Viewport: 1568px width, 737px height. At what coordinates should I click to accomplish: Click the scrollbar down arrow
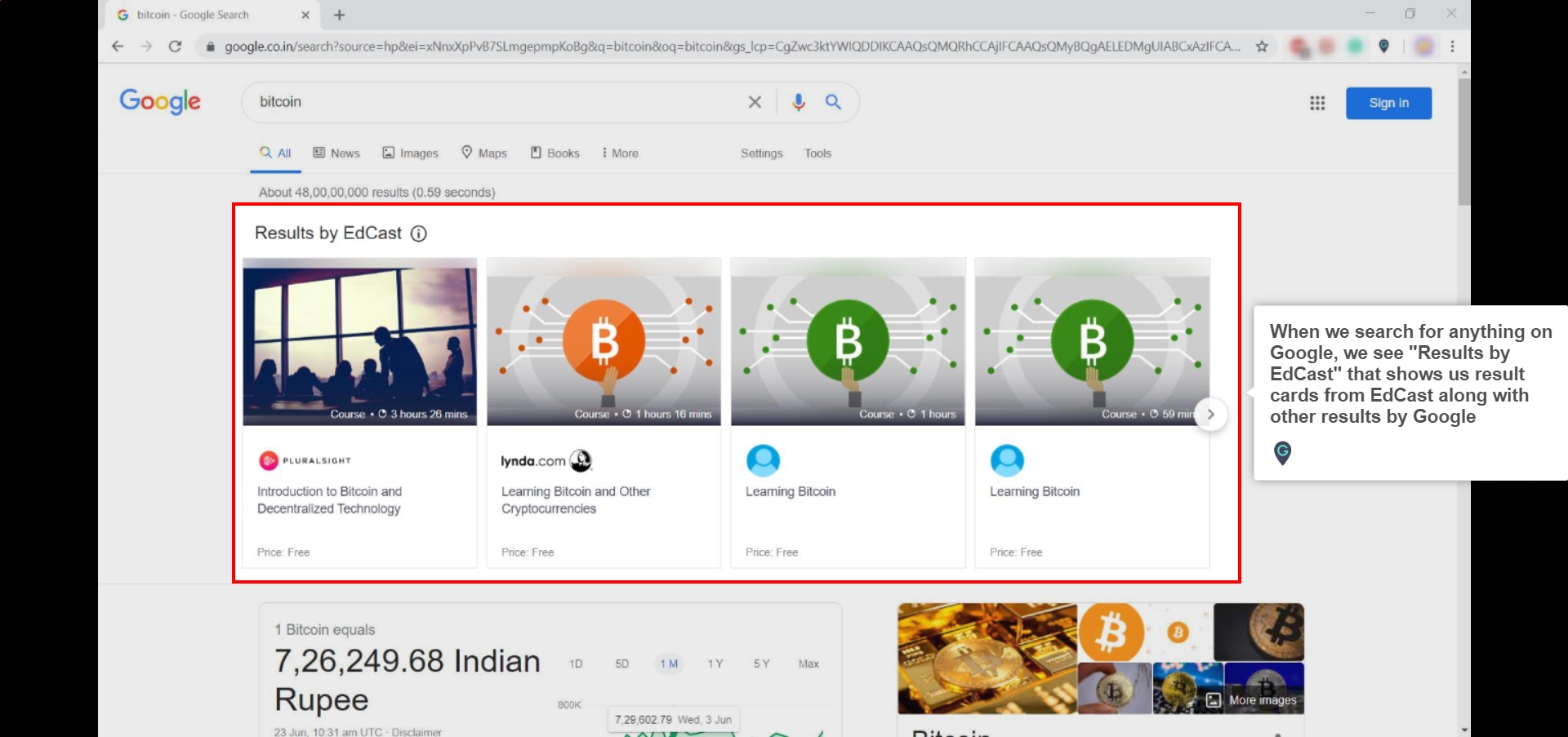1463,730
